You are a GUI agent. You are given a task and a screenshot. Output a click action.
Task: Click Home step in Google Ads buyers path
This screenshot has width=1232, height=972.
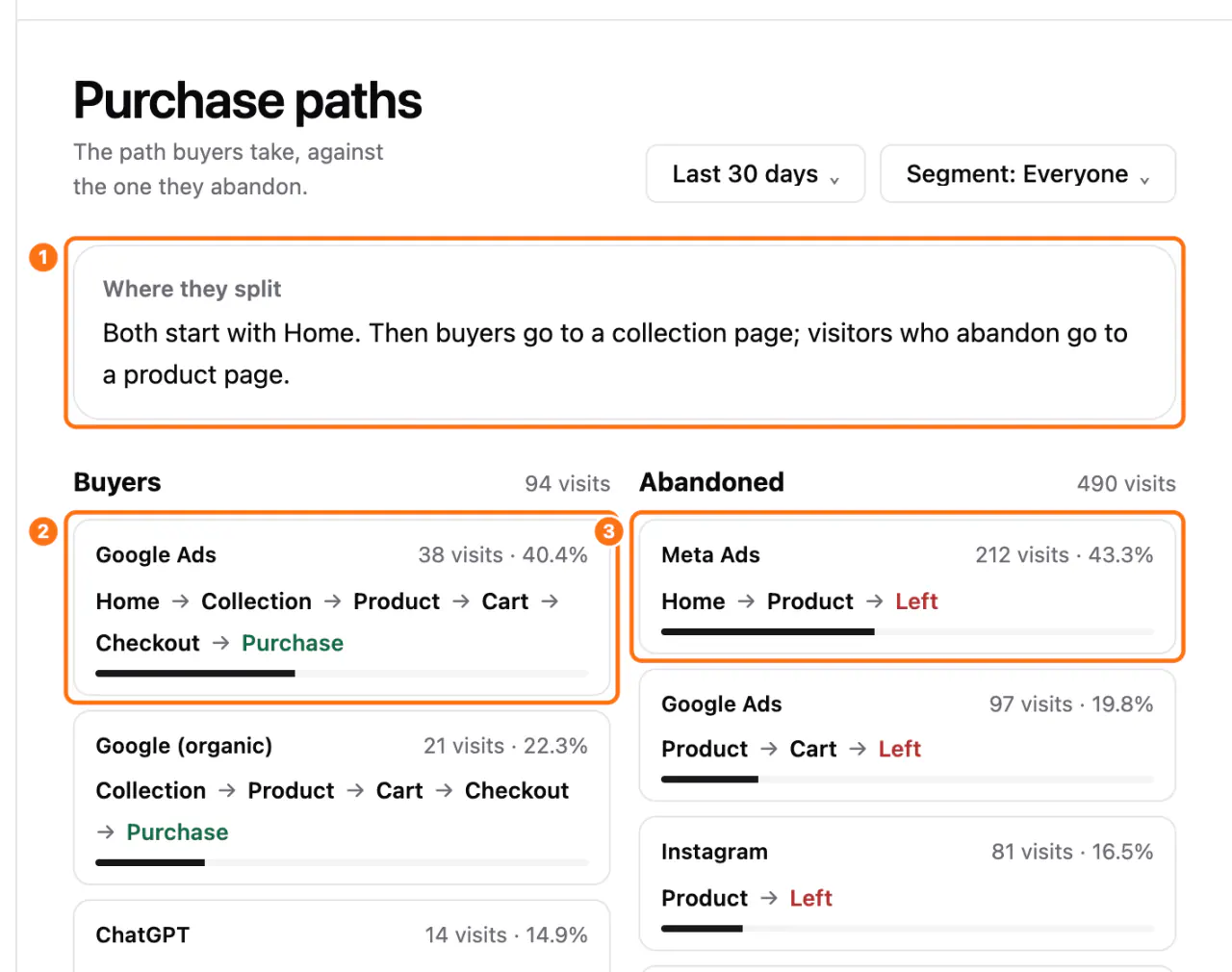pyautogui.click(x=128, y=601)
